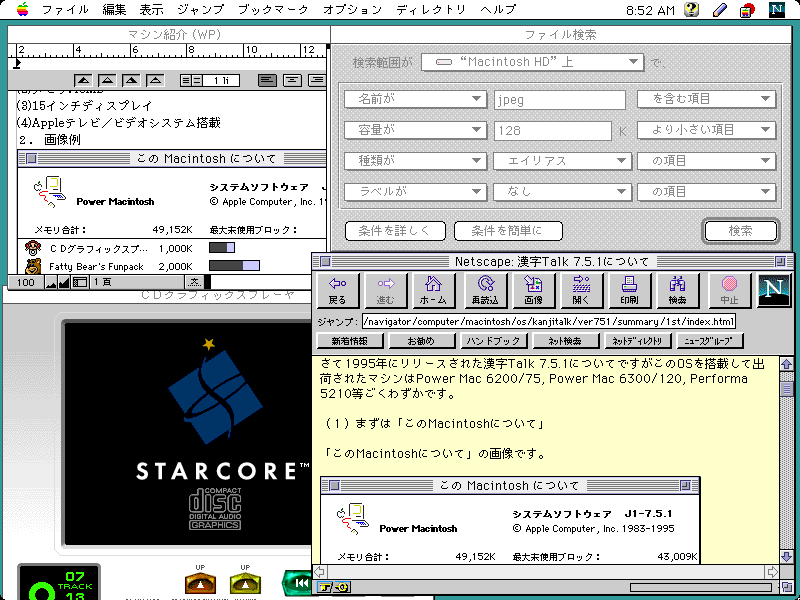Go to Home (ホーム) in Netscape
Viewport: 800px width, 600px height.
coord(433,290)
